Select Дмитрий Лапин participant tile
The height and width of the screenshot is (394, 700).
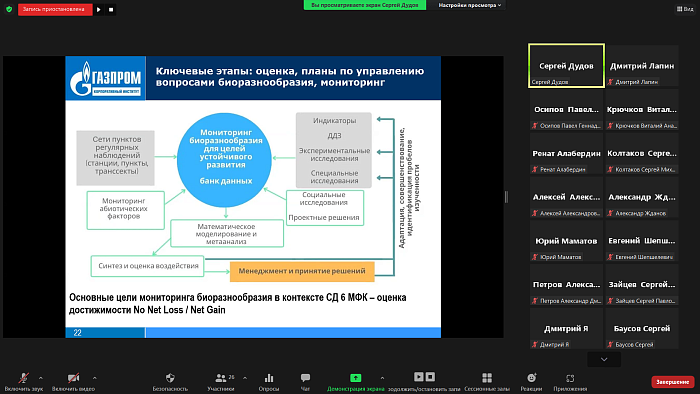(x=642, y=66)
